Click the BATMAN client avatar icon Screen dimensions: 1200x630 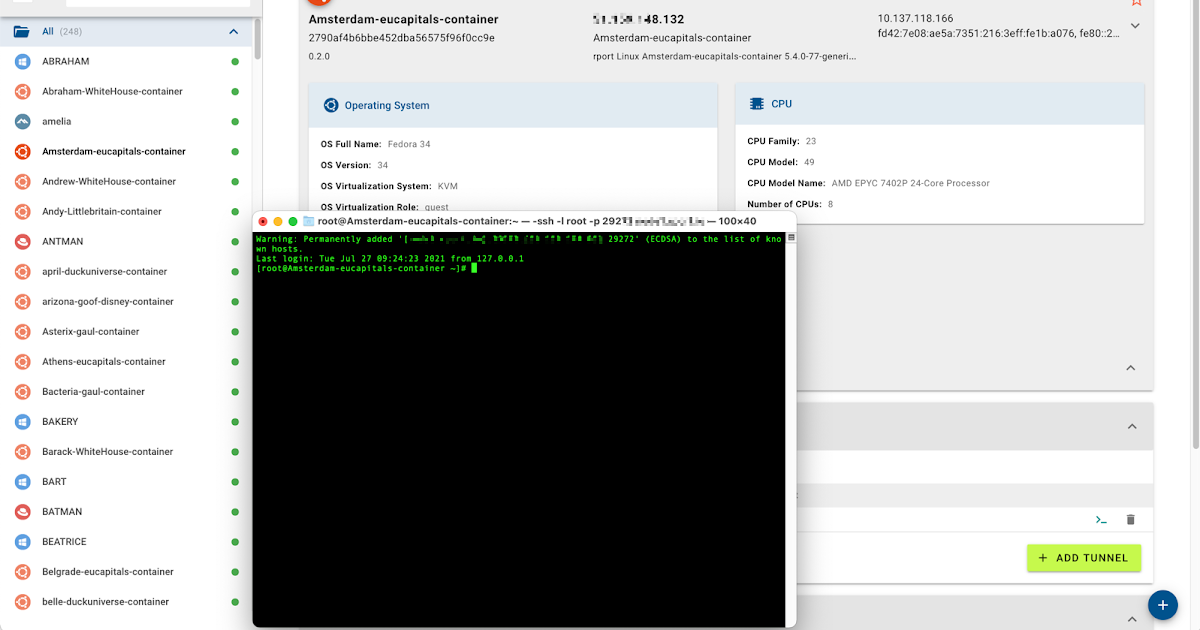[21, 511]
